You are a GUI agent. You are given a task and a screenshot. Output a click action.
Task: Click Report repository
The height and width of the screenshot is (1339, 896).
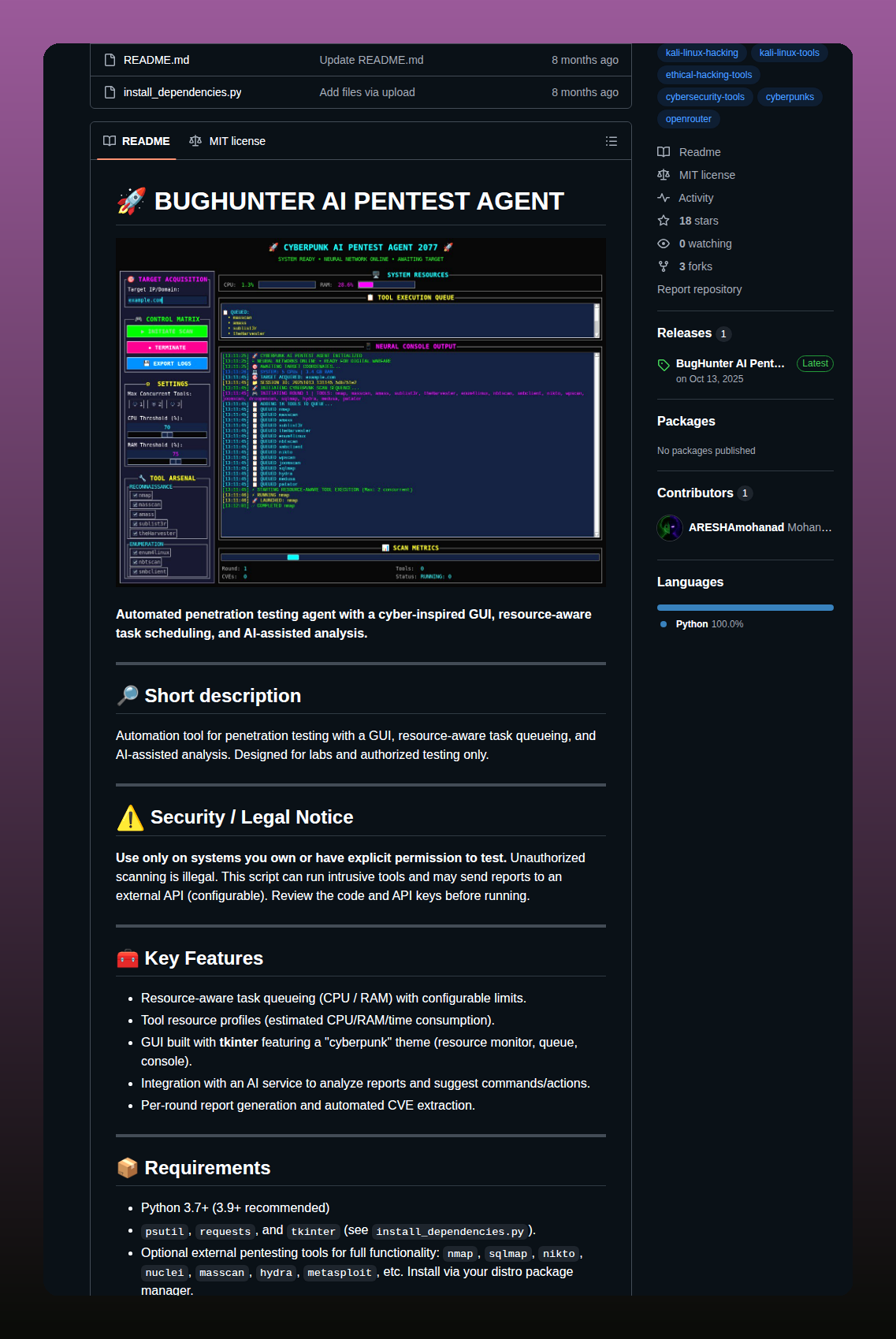click(699, 289)
